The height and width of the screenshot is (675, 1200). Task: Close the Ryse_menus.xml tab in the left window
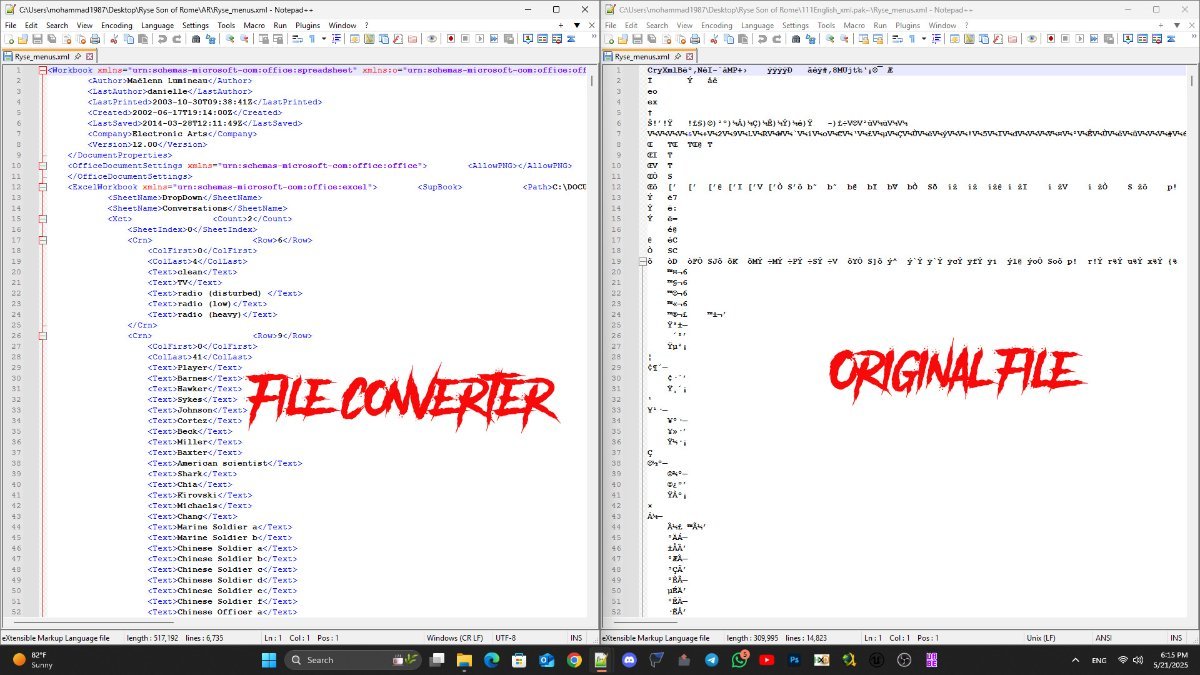click(89, 57)
